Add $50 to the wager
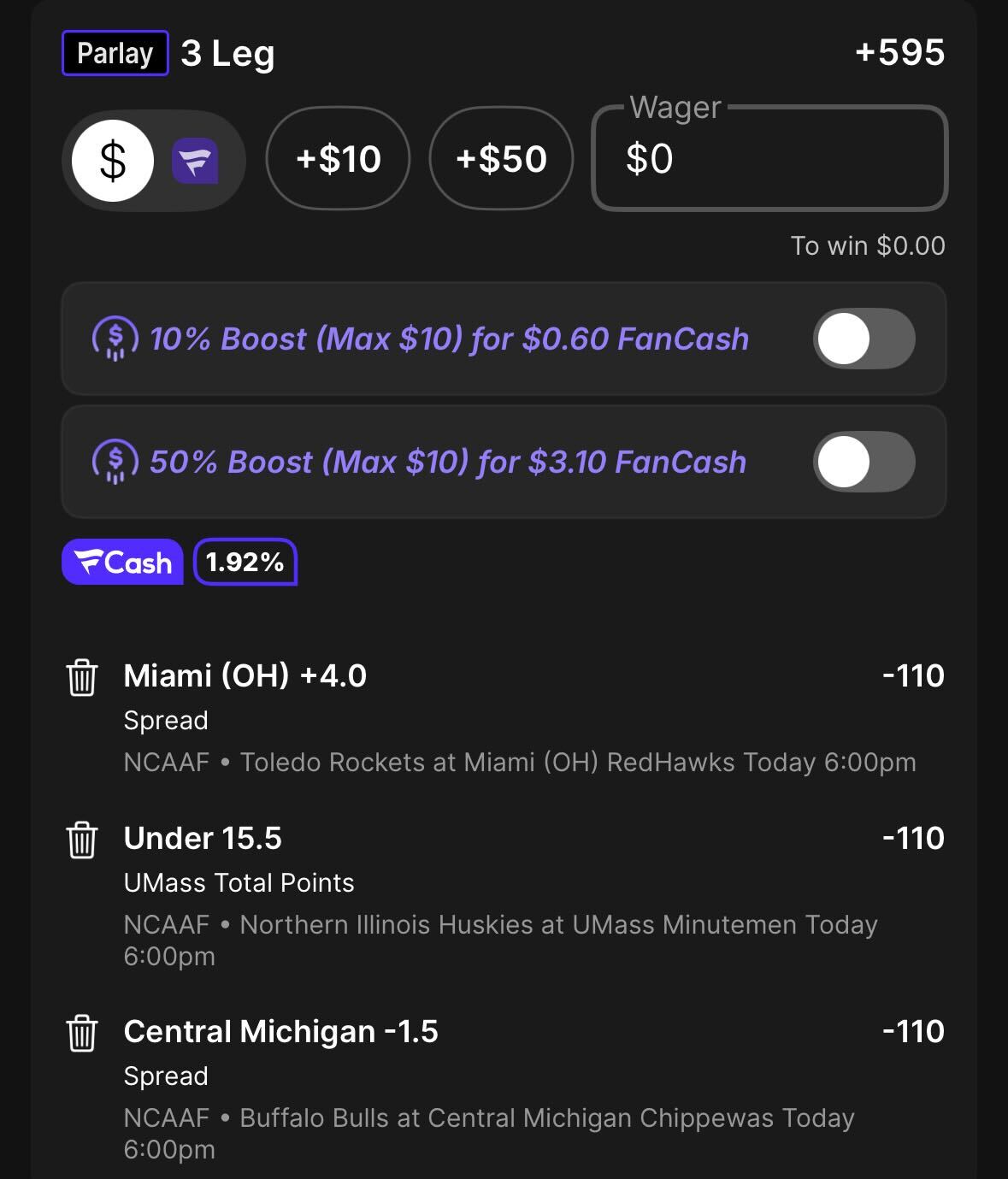The width and height of the screenshot is (1008, 1179). click(x=501, y=160)
